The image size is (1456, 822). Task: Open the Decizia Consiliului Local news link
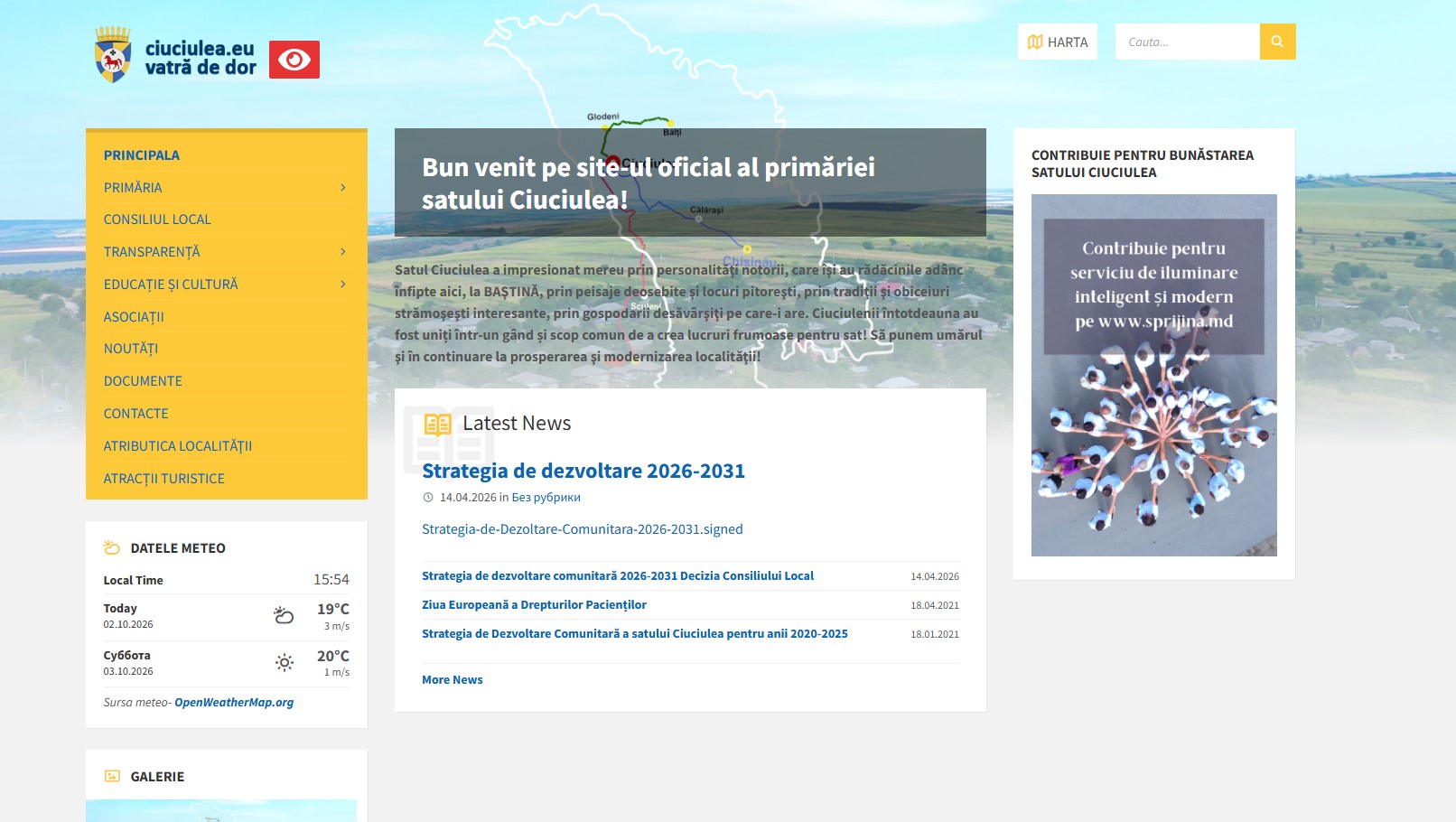(618, 575)
